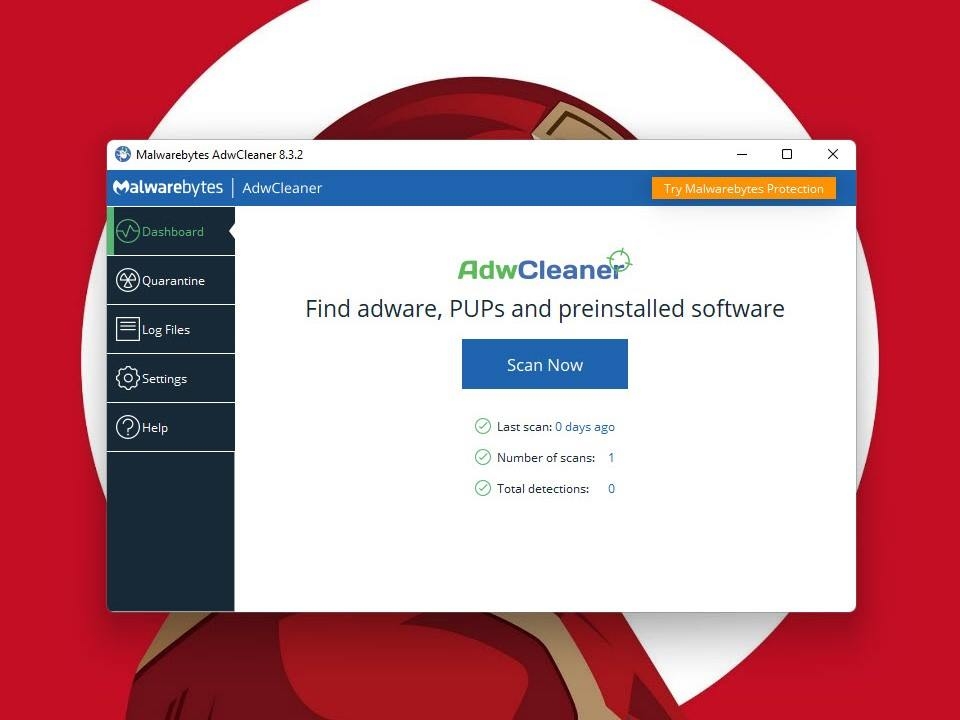Minimize the AdwCleaner window
Image resolution: width=960 pixels, height=720 pixels.
(742, 154)
